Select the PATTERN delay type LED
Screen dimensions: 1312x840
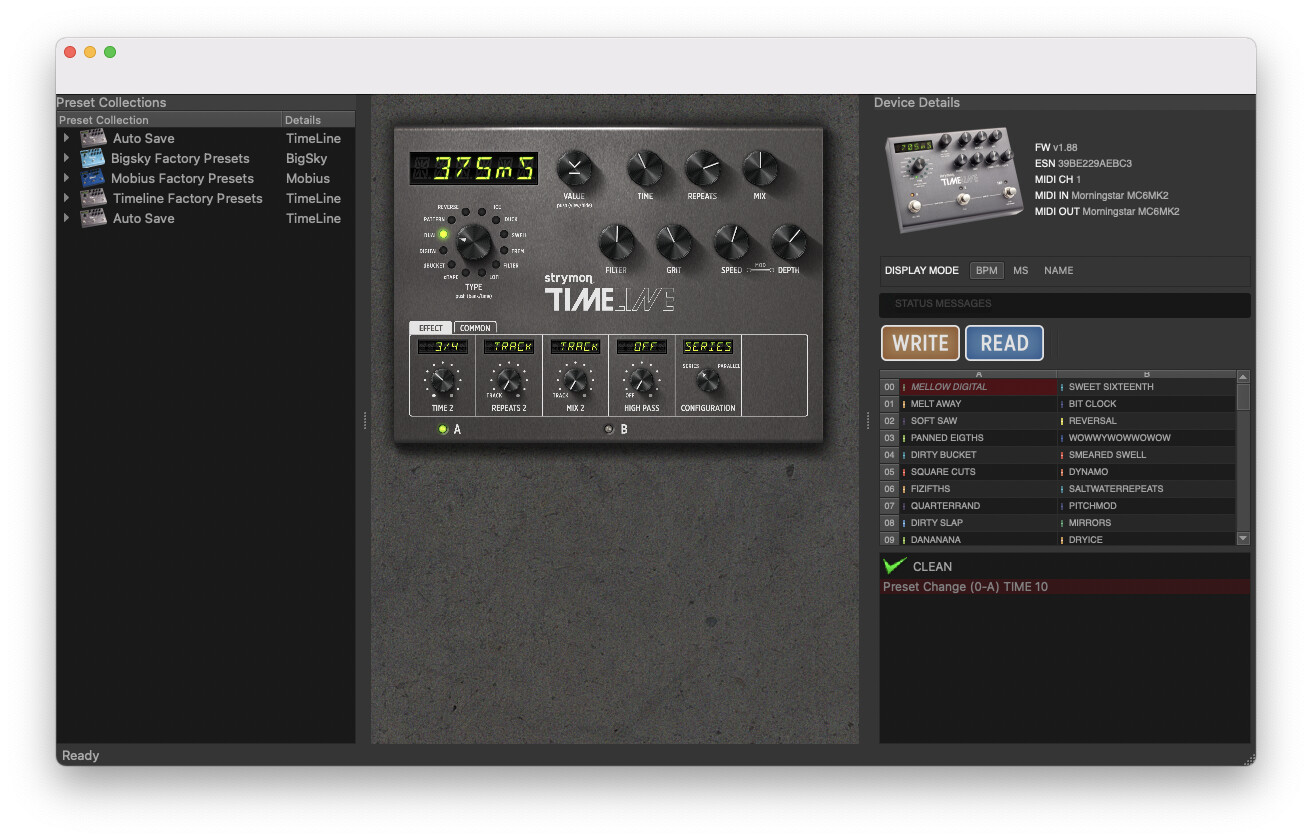[452, 219]
